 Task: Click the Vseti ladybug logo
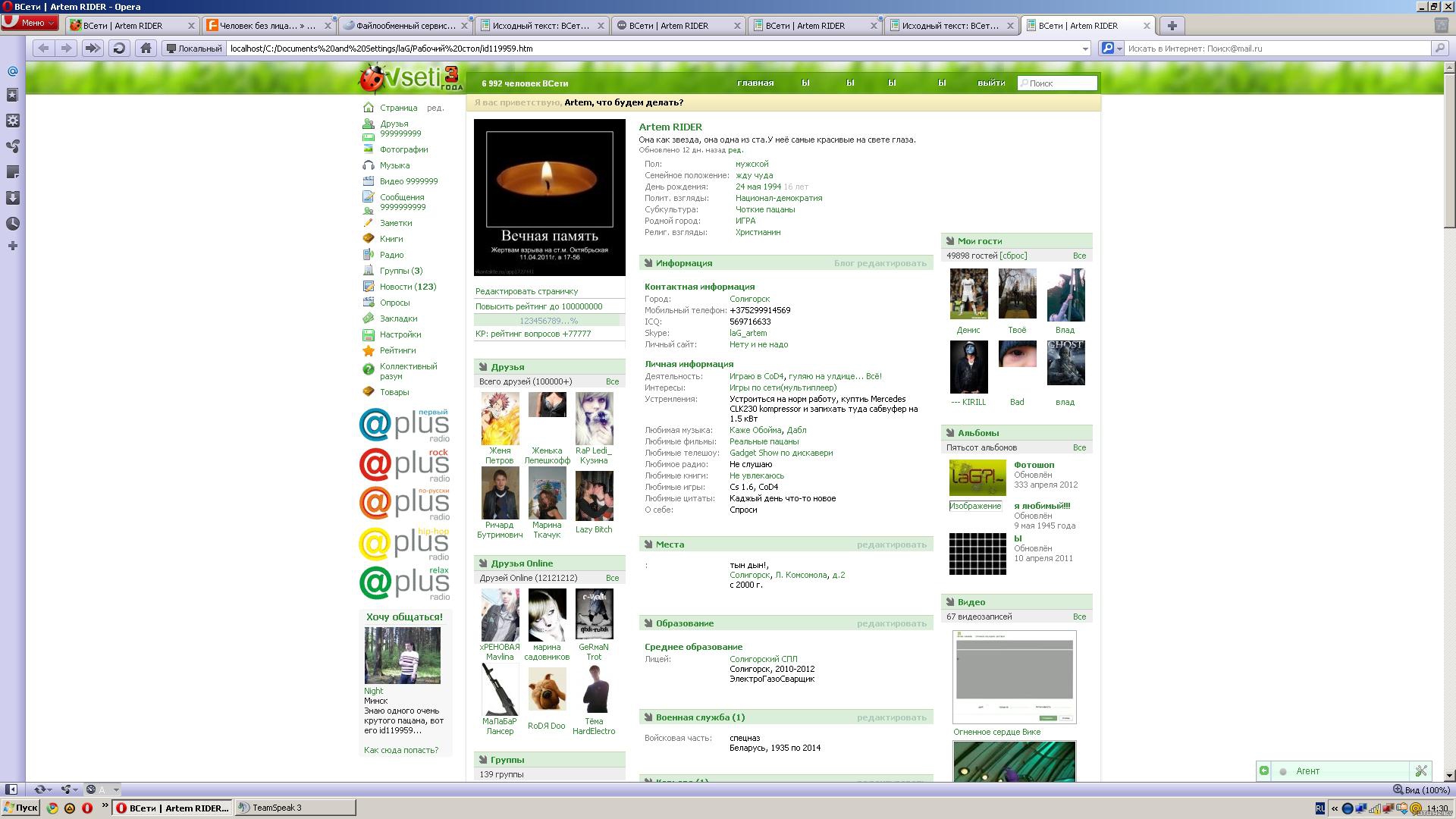(x=410, y=77)
